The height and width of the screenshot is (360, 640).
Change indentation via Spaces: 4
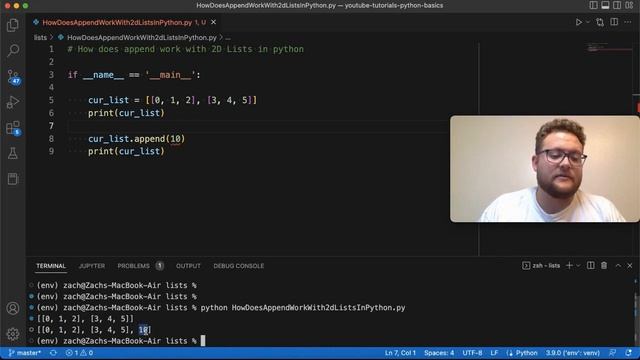click(x=439, y=353)
